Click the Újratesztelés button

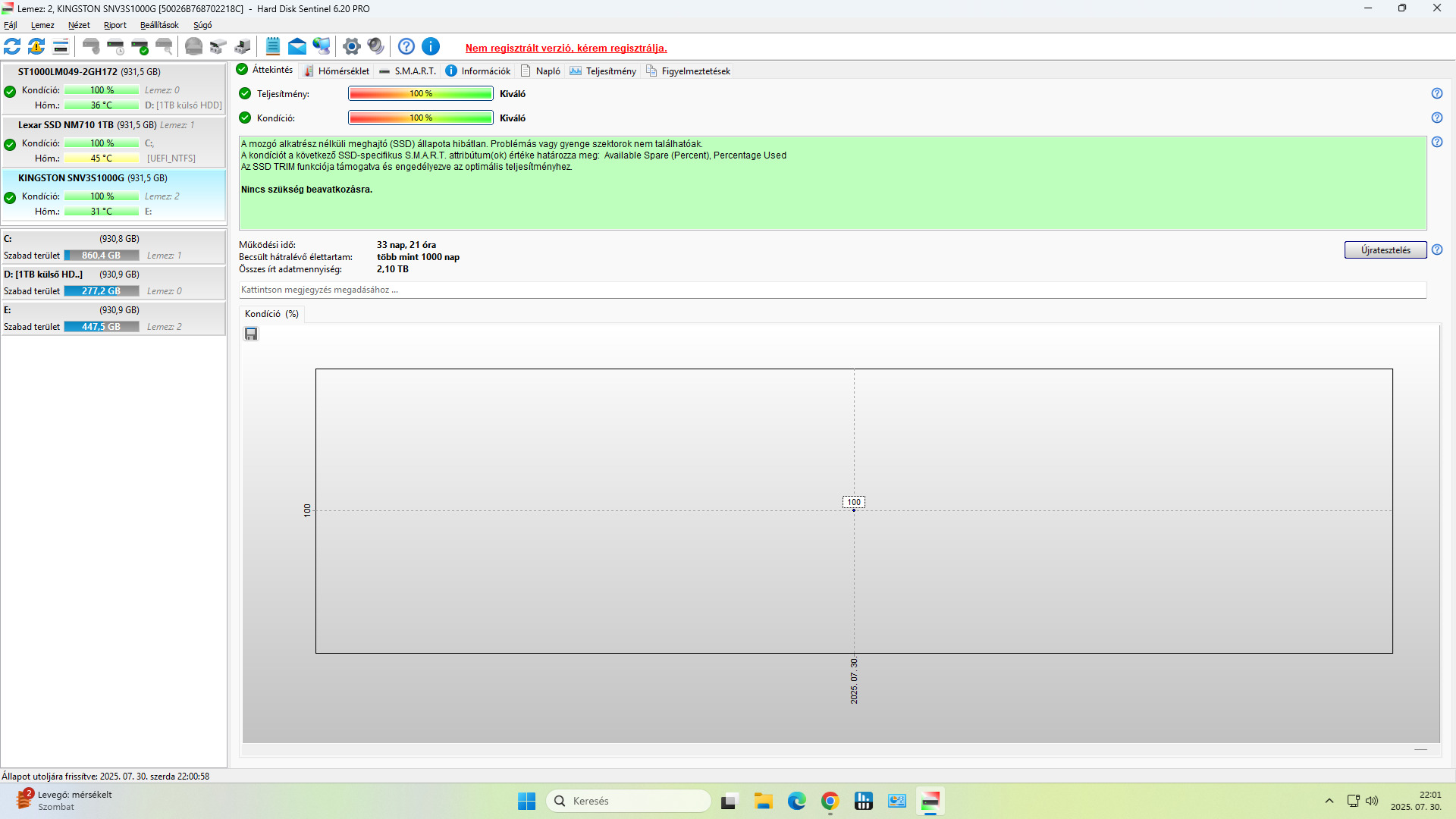[x=1385, y=250]
